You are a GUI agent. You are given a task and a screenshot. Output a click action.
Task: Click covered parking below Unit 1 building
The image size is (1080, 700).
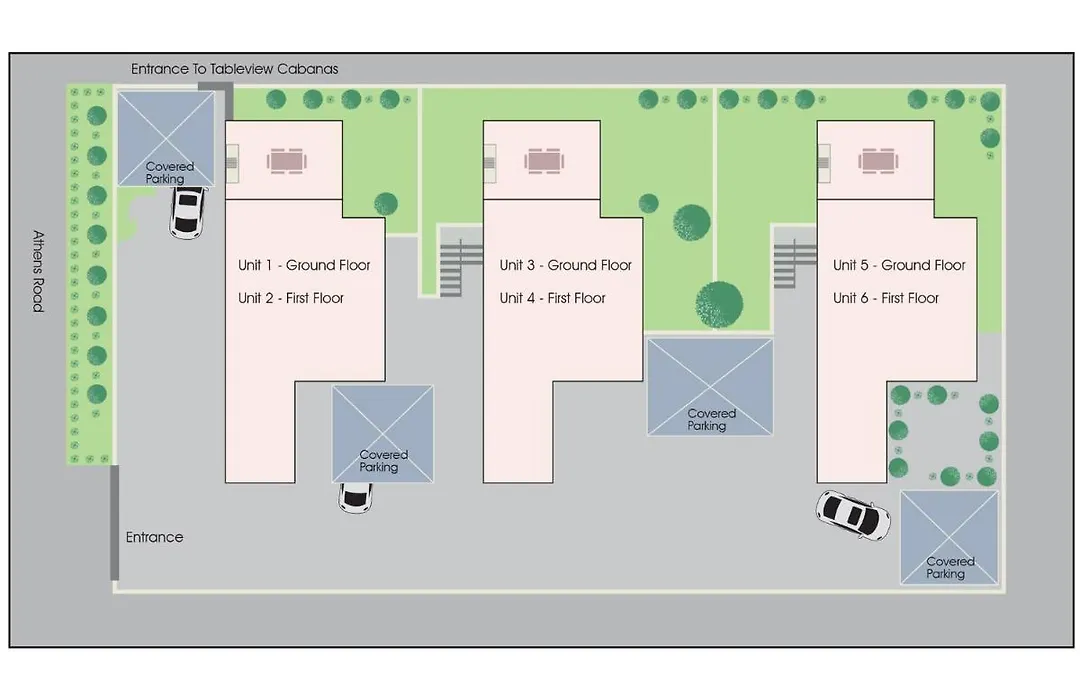[x=383, y=434]
